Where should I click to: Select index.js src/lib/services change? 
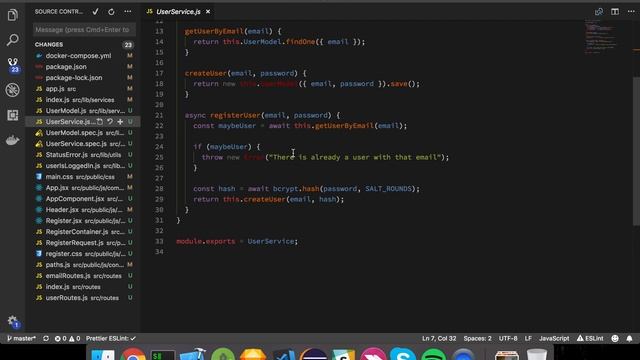tap(83, 100)
